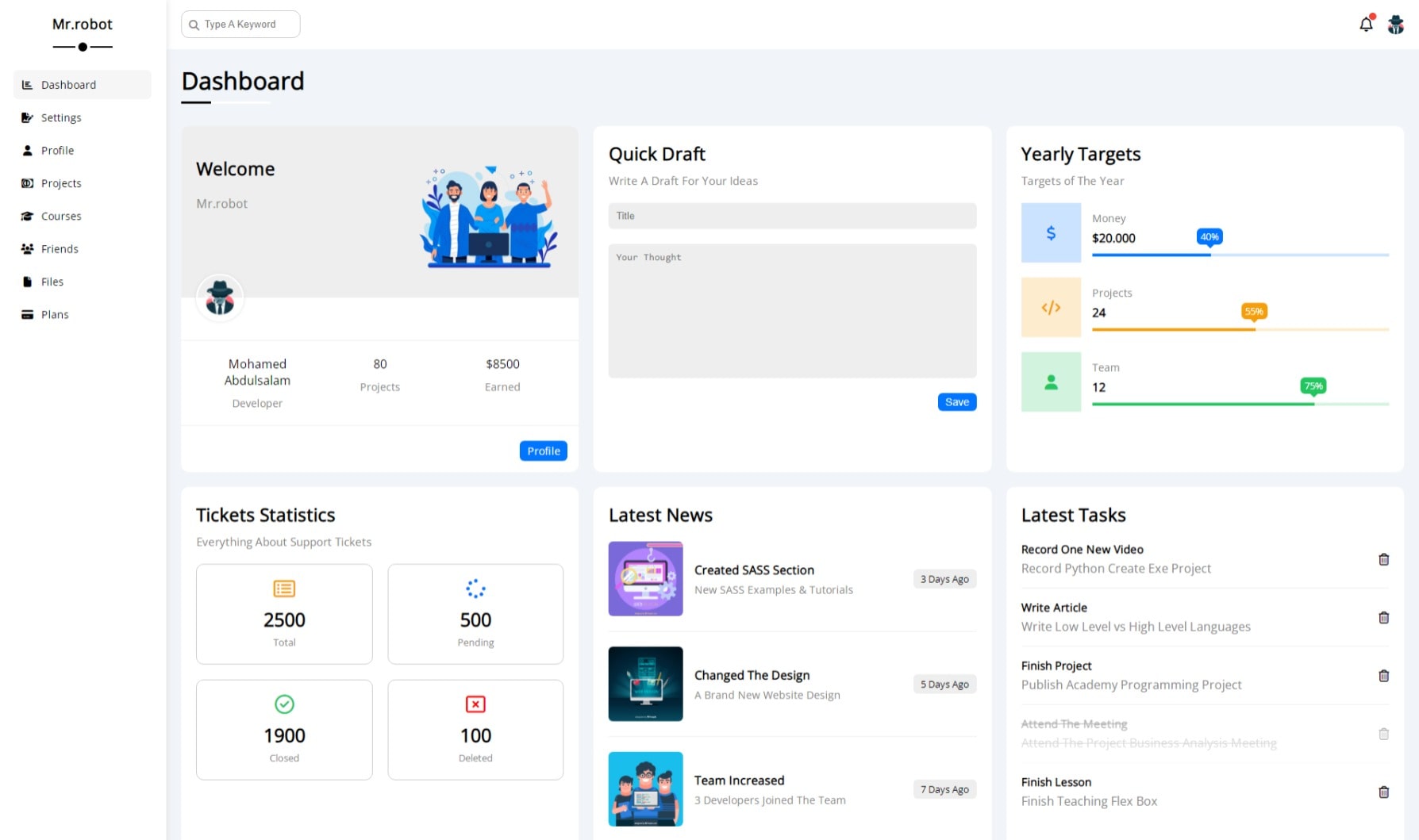Open the Created SASS Section news thumbnail

(x=645, y=579)
